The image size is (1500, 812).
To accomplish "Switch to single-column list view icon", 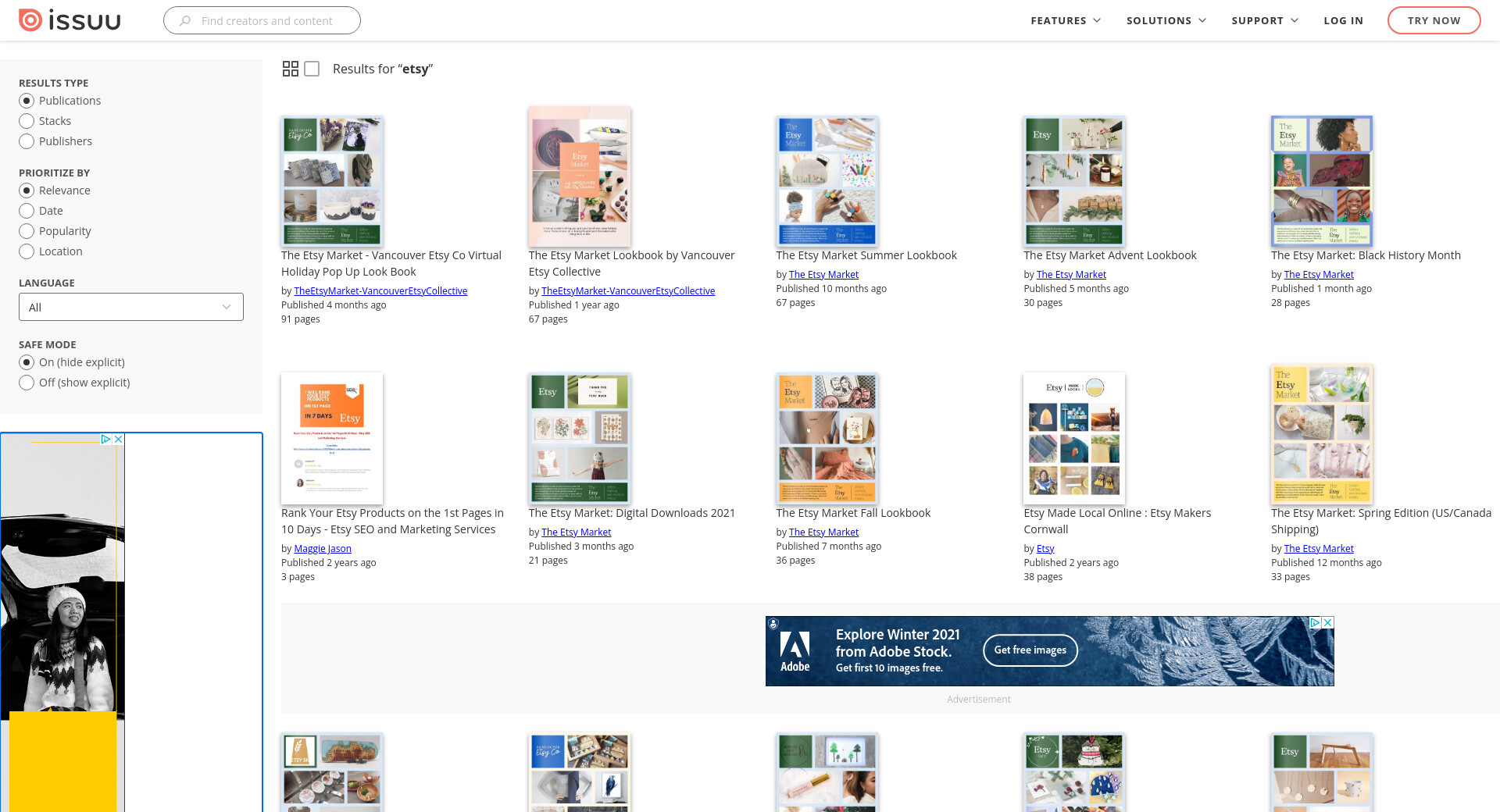I will pyautogui.click(x=312, y=69).
